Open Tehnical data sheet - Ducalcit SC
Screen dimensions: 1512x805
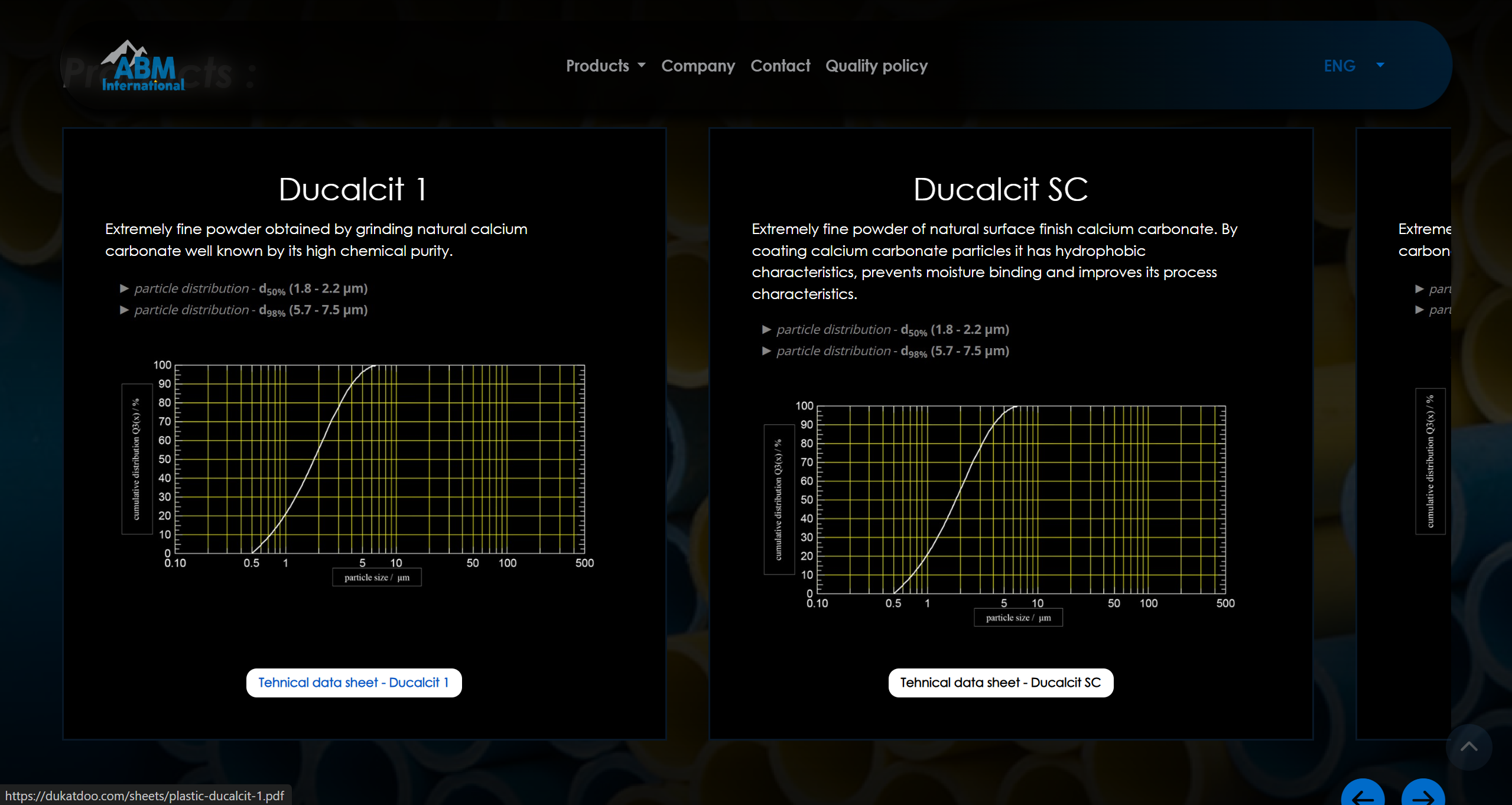point(1000,683)
